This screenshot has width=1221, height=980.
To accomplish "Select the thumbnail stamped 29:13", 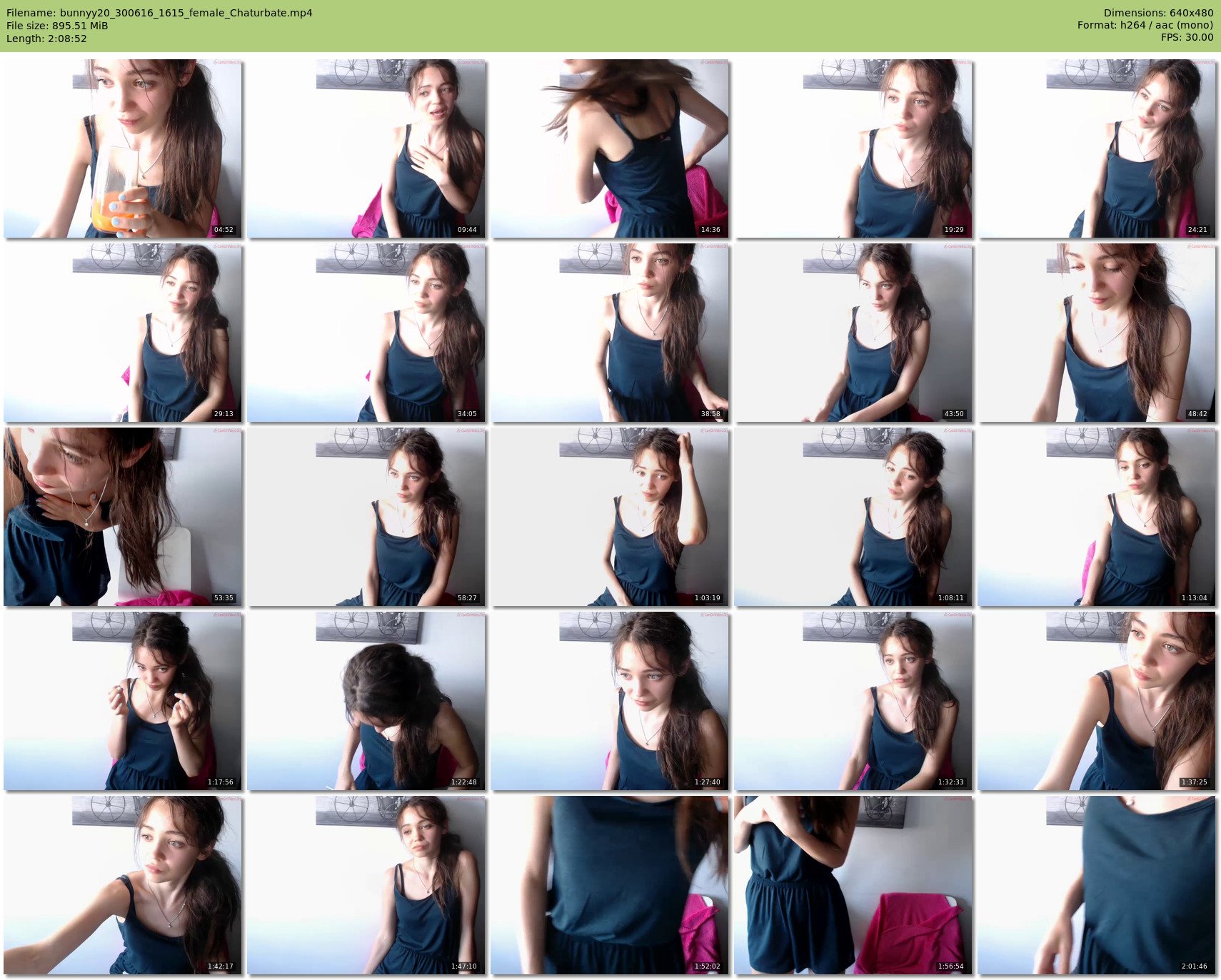I will click(123, 333).
